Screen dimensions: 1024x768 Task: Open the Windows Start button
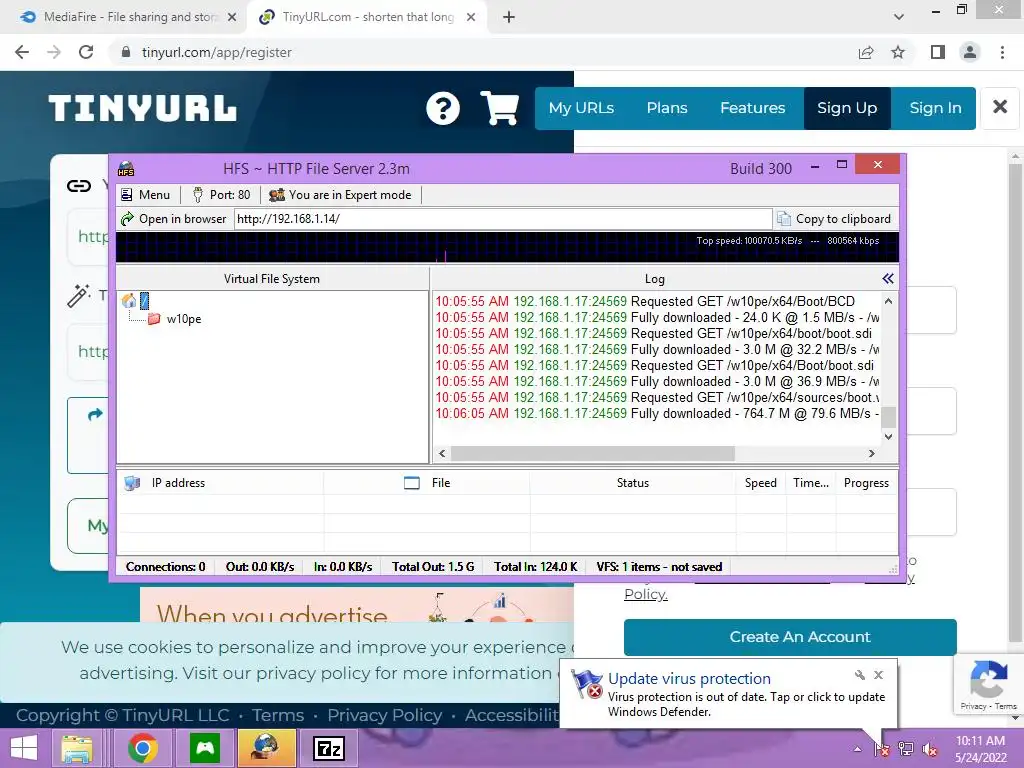pyautogui.click(x=24, y=748)
